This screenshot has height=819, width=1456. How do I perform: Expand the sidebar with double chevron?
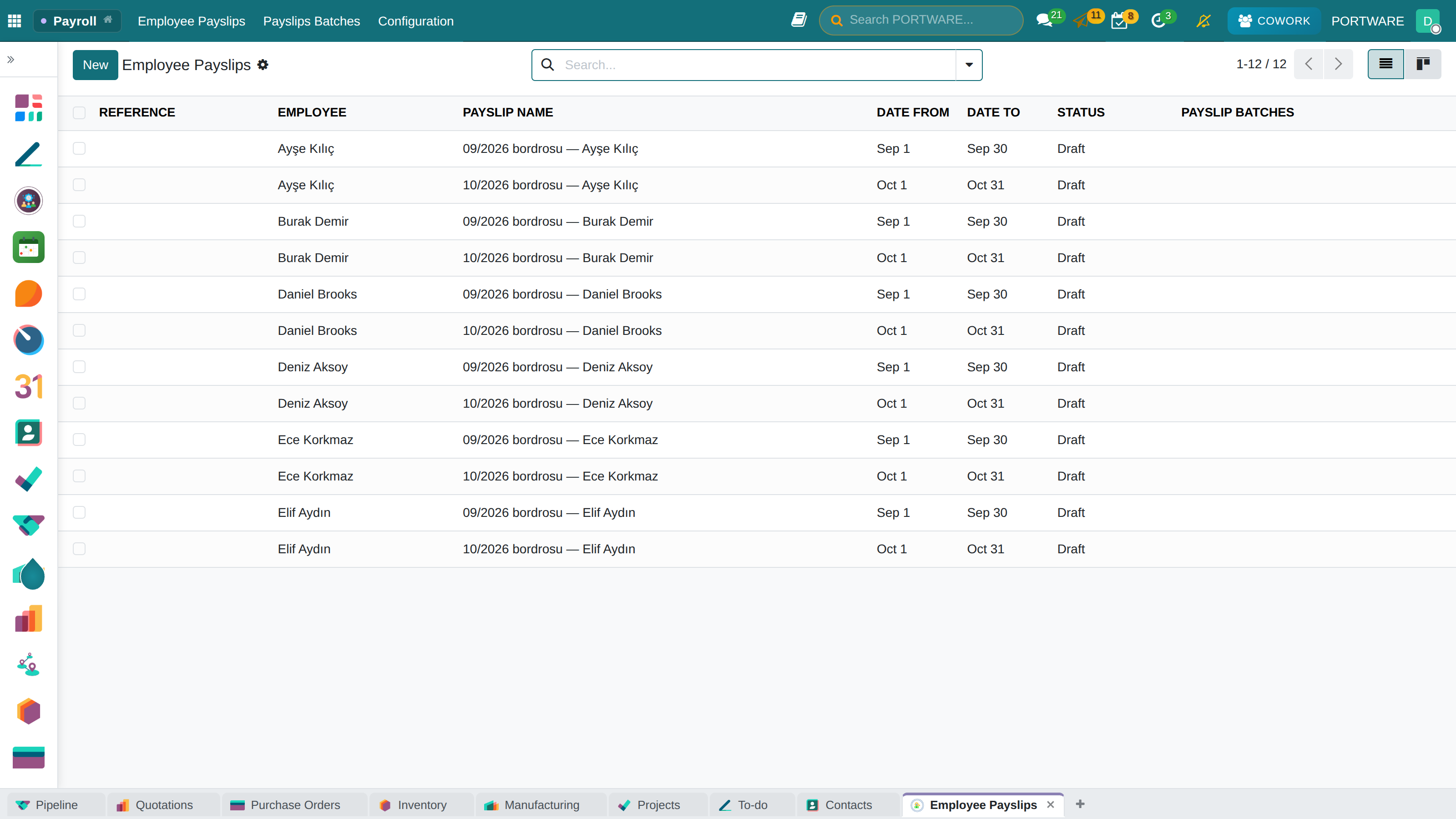point(11,59)
